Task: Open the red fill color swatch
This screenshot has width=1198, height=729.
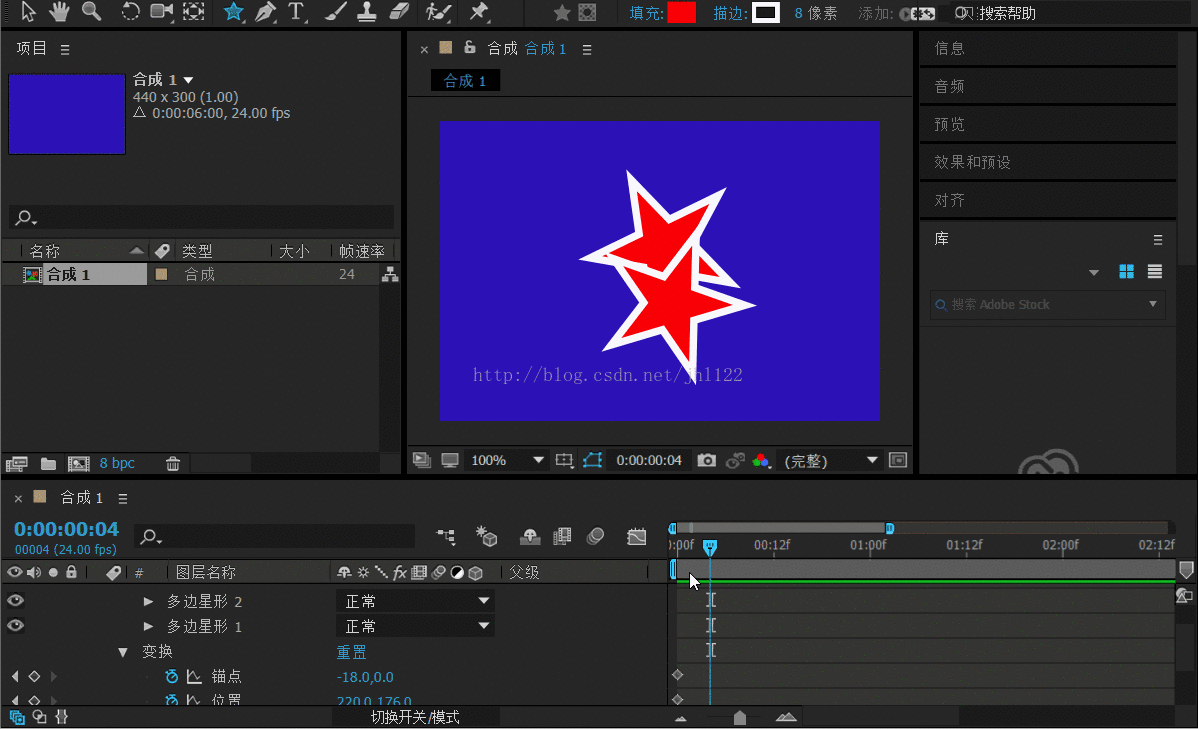Action: 682,12
